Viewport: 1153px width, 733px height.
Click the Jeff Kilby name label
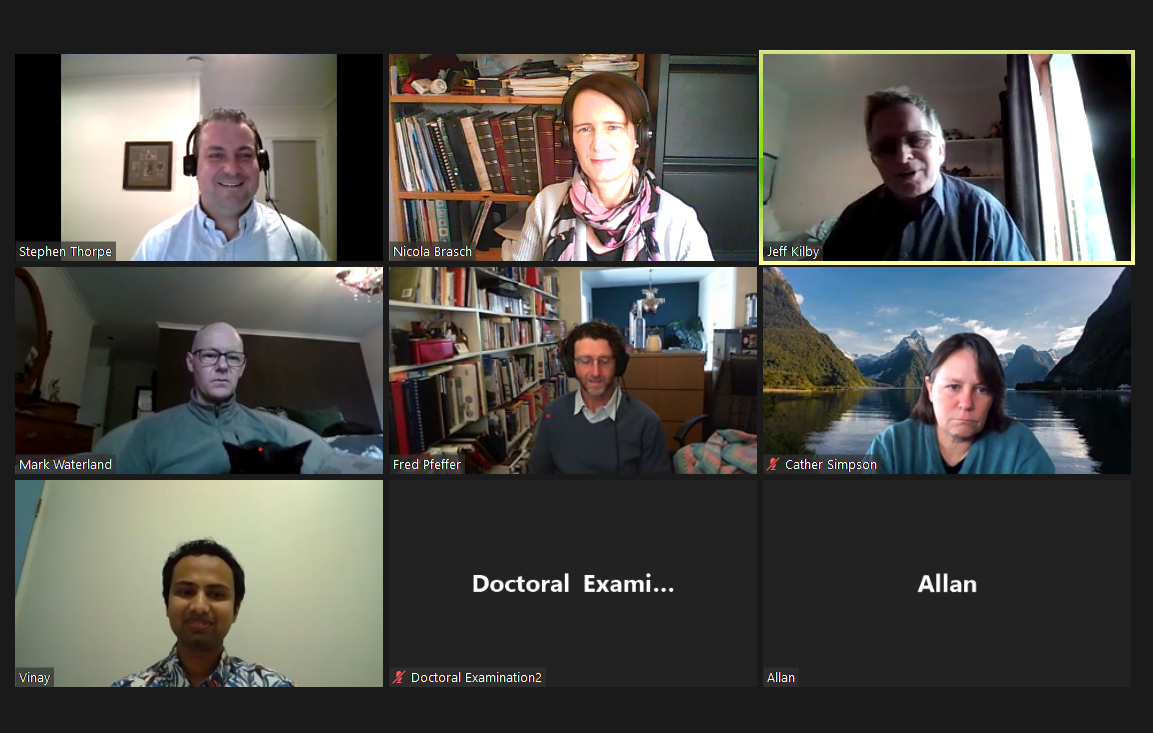[x=793, y=251]
